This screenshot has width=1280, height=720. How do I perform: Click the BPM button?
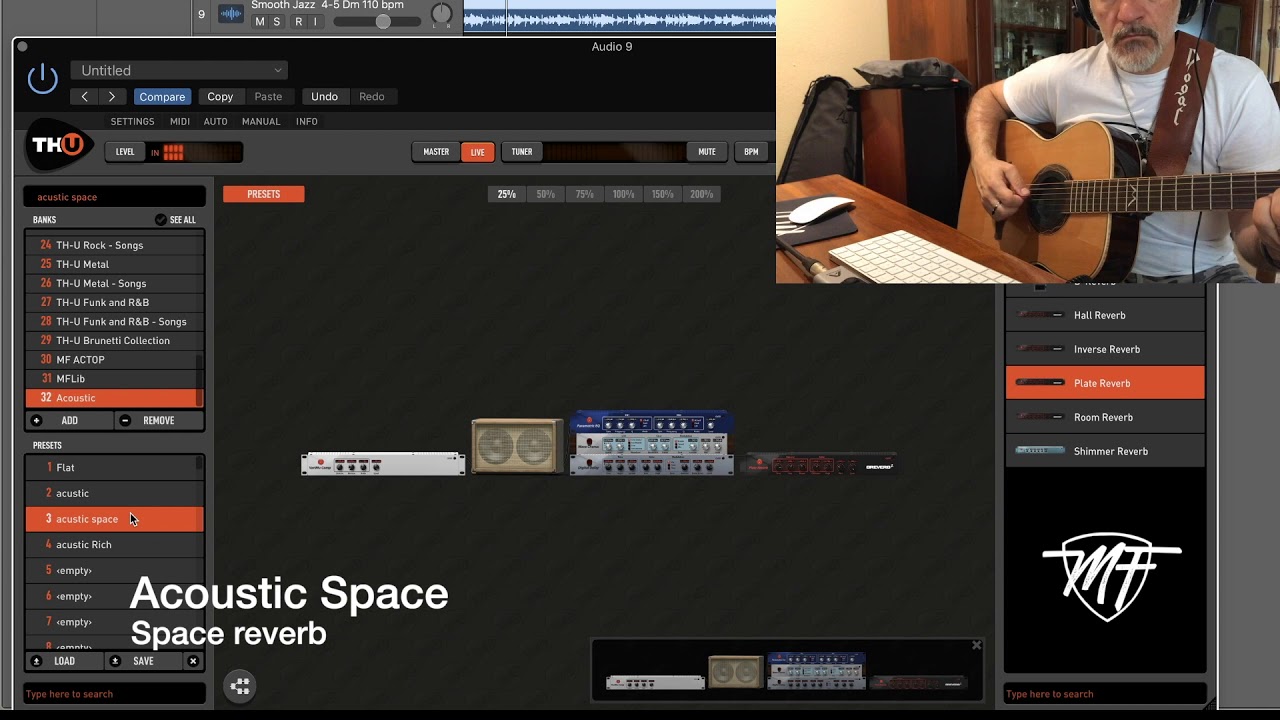tap(751, 152)
